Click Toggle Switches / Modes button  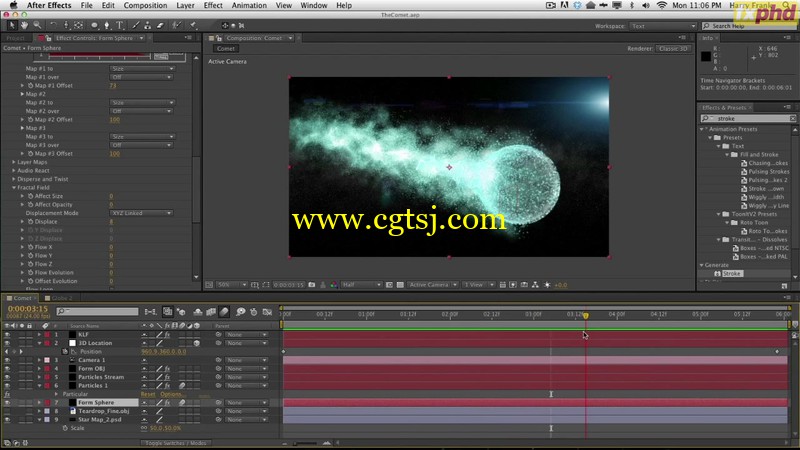(x=176, y=443)
